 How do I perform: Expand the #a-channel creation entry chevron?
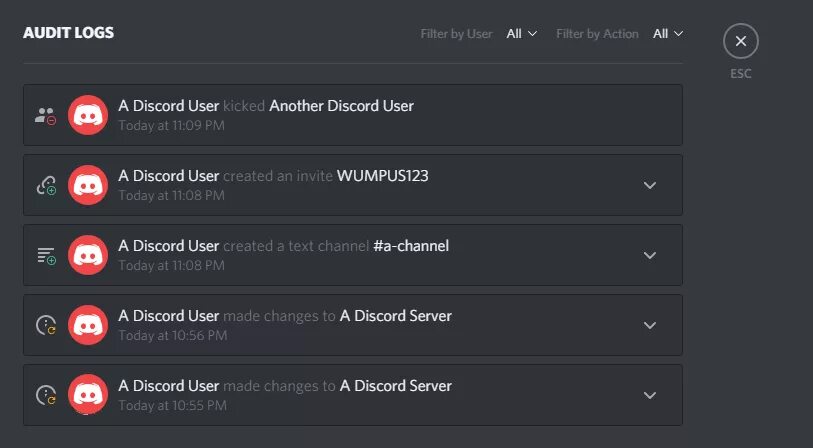[x=650, y=255]
